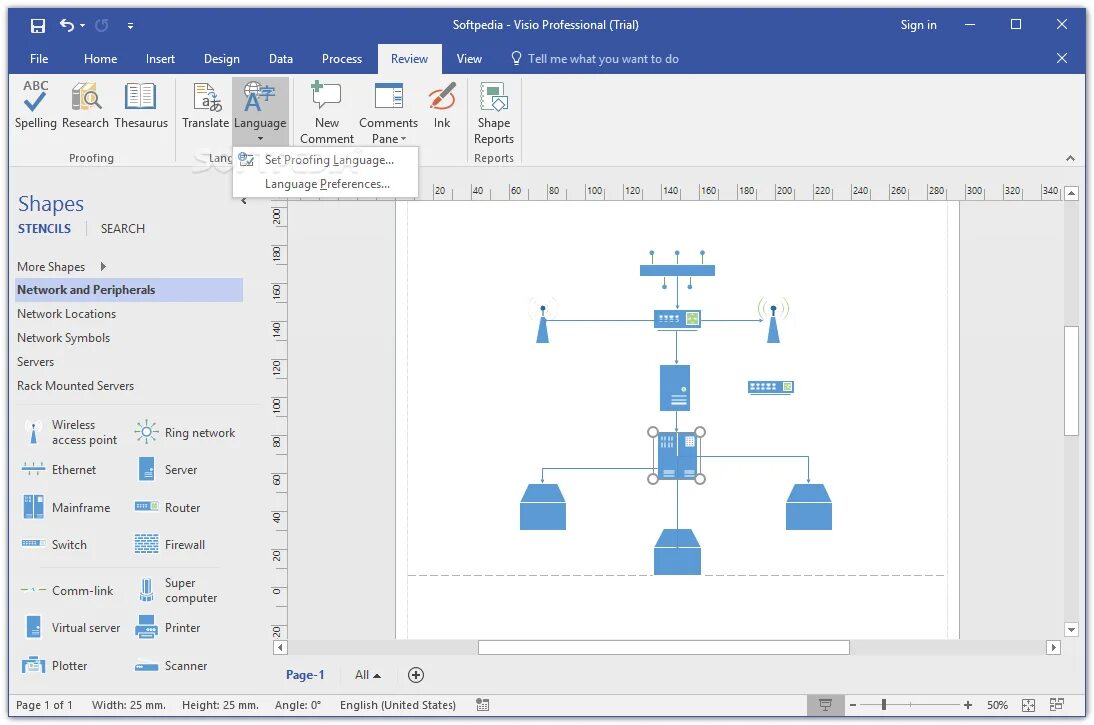This screenshot has height=725, width=1094.
Task: Pick the Comm-link shape
Action: 67,590
